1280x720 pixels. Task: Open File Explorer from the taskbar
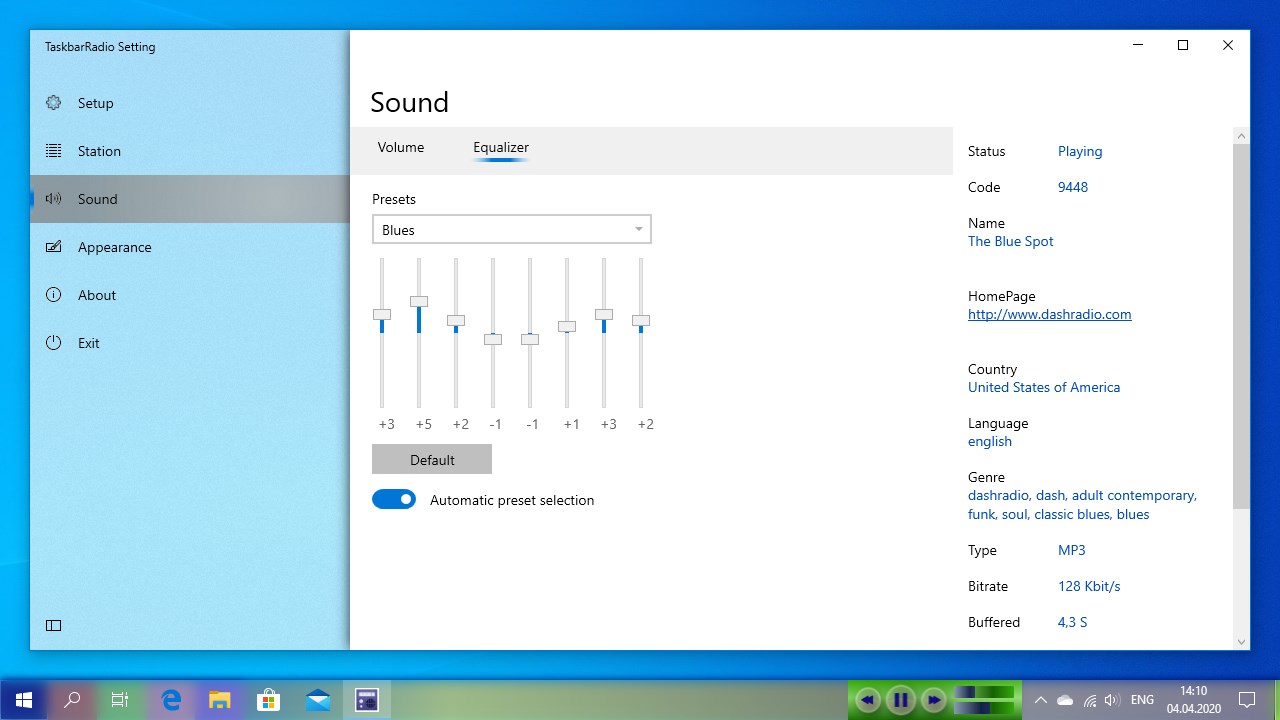tap(220, 700)
